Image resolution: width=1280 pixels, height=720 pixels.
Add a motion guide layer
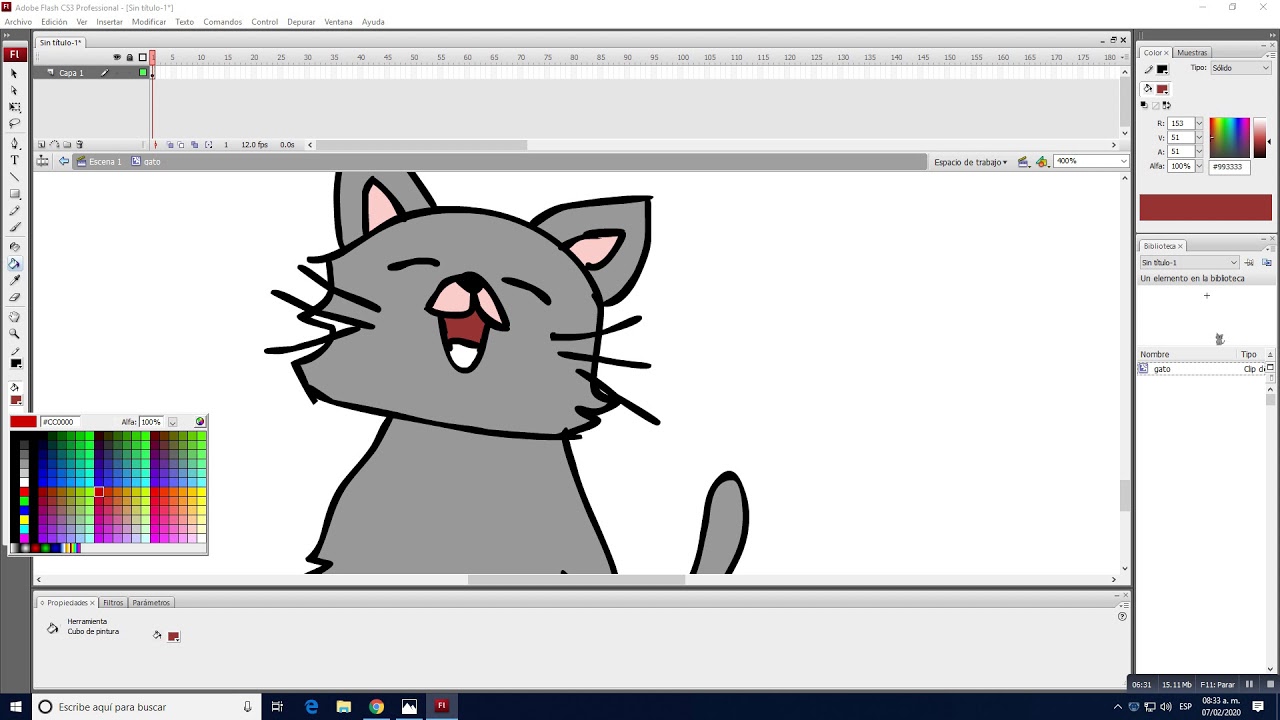pos(54,145)
